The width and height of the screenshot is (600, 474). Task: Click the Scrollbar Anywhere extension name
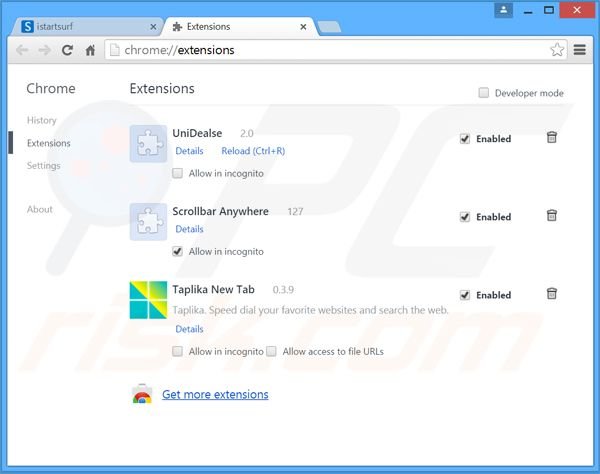(x=220, y=211)
